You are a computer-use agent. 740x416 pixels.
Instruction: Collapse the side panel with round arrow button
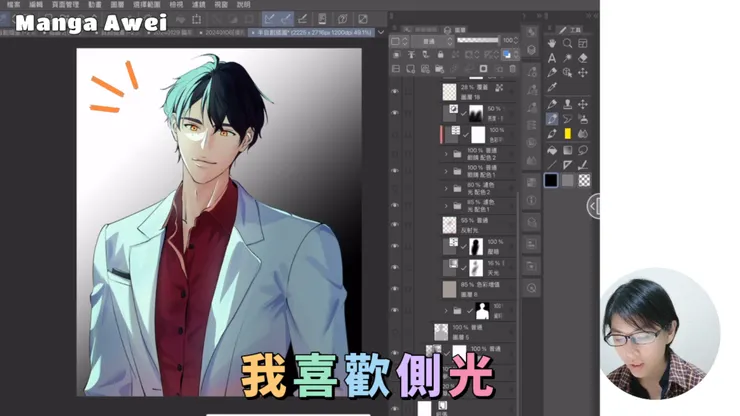[x=594, y=206]
